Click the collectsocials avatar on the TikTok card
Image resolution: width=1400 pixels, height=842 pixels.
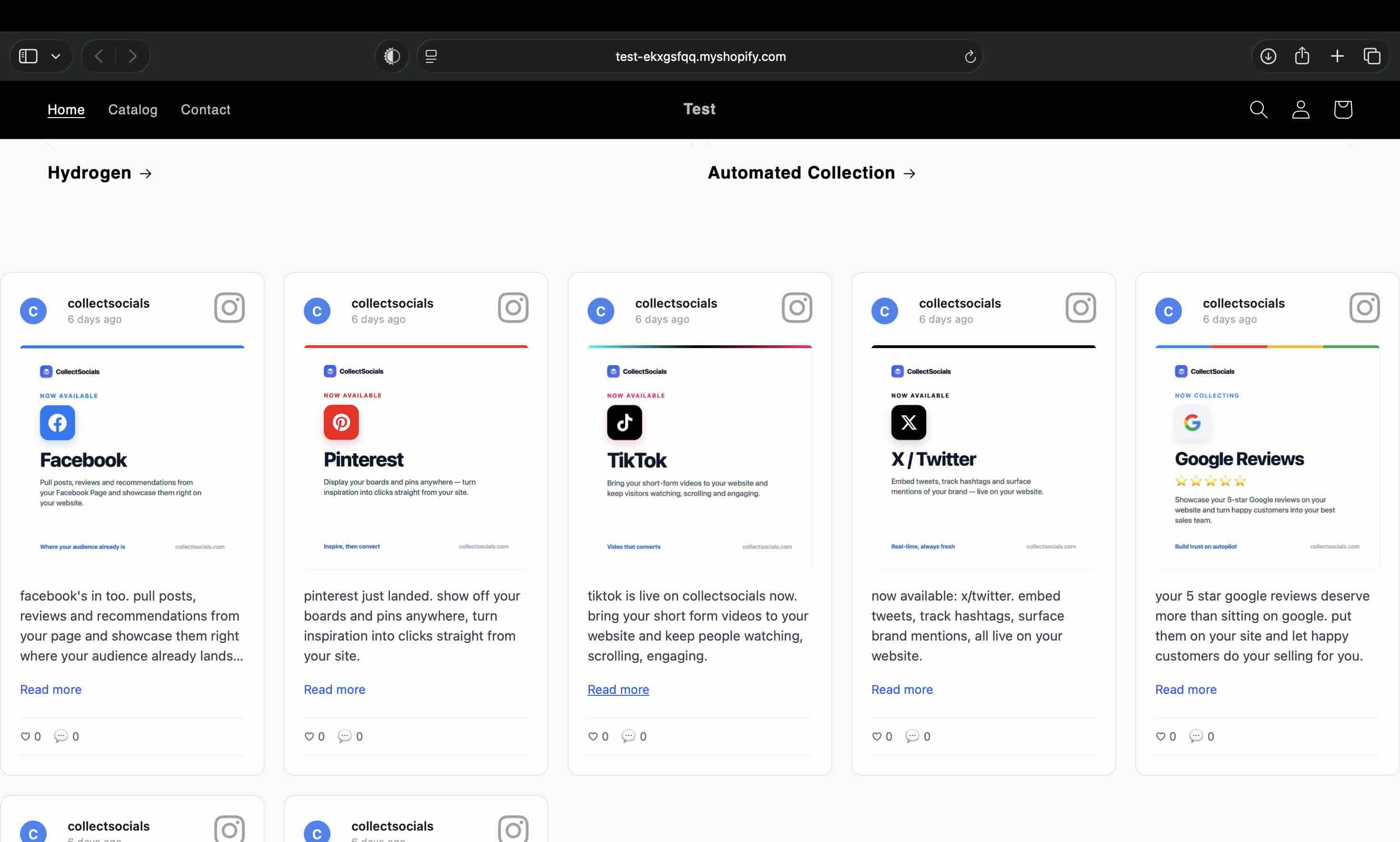pyautogui.click(x=601, y=311)
